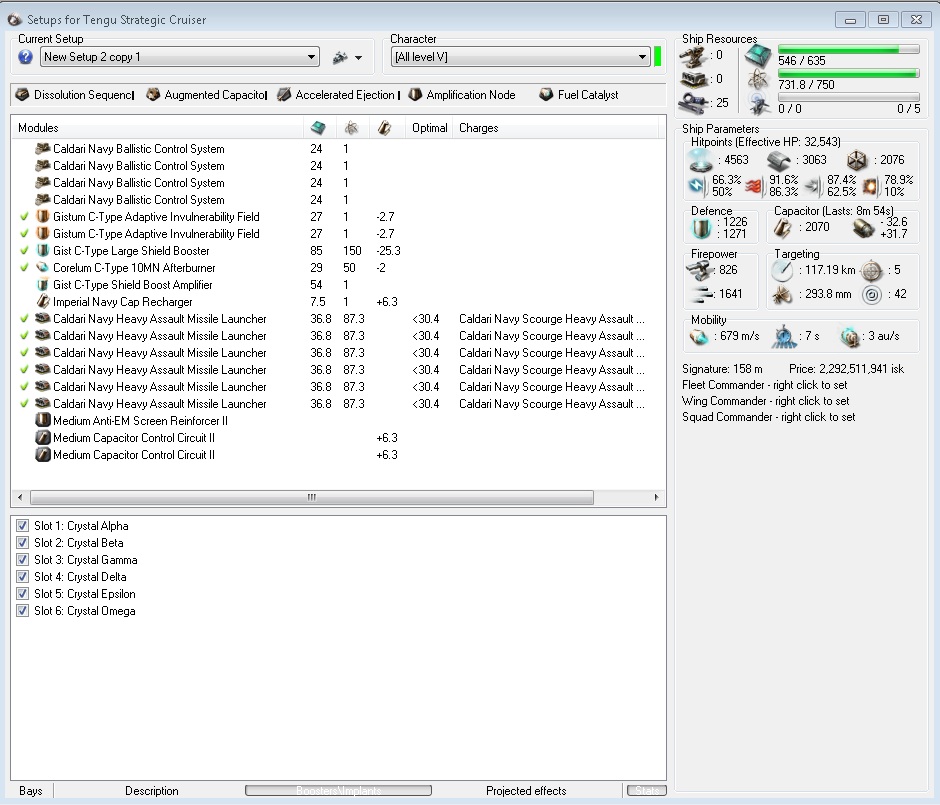Click the blue help question mark icon

tap(26, 57)
